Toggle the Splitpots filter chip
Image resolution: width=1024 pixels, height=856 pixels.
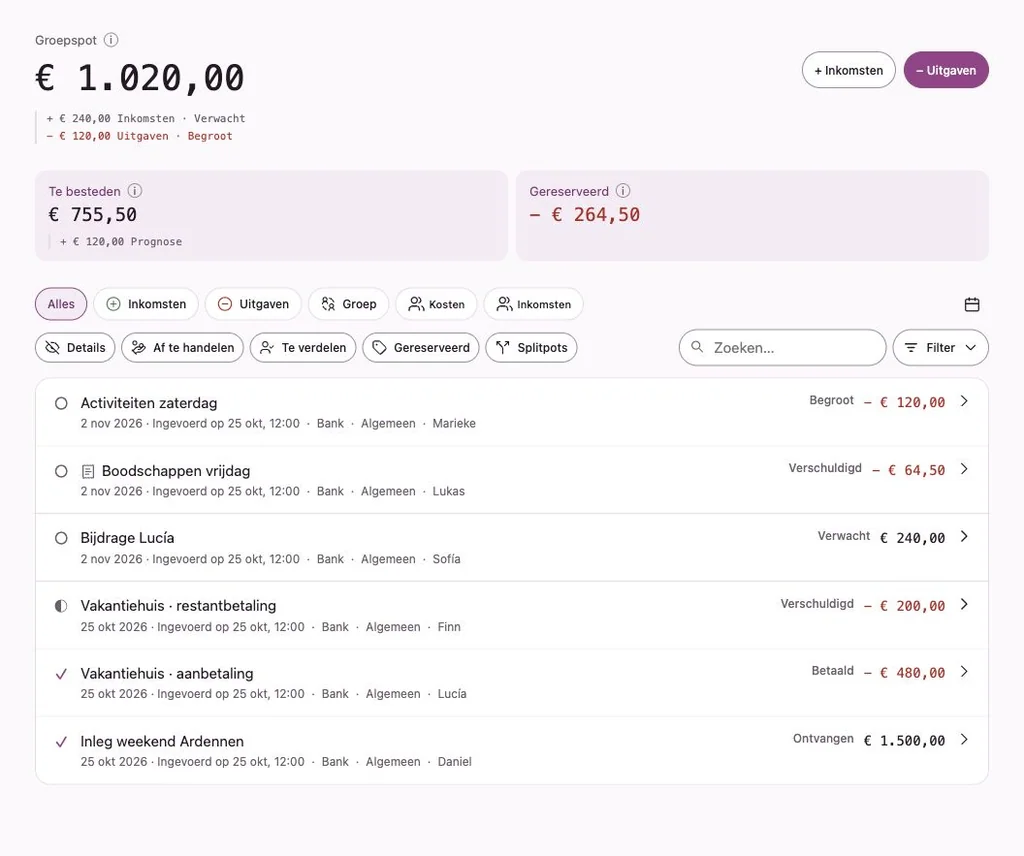[532, 347]
